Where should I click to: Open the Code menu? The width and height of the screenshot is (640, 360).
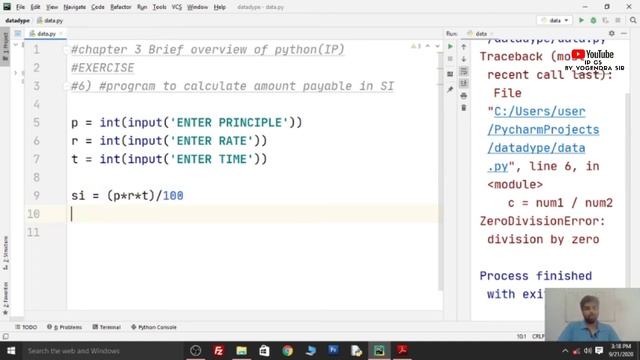98,7
